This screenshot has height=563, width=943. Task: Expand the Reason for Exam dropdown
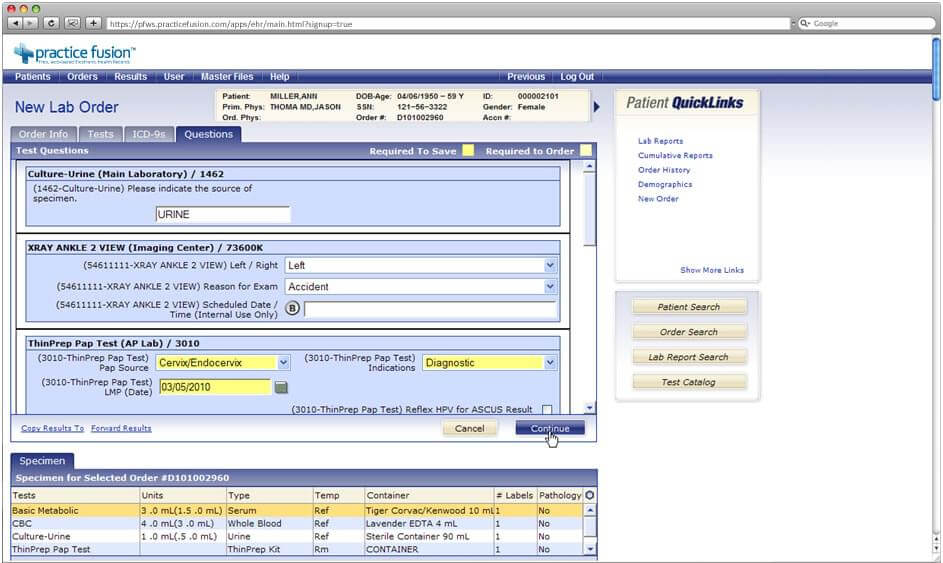pos(421,287)
